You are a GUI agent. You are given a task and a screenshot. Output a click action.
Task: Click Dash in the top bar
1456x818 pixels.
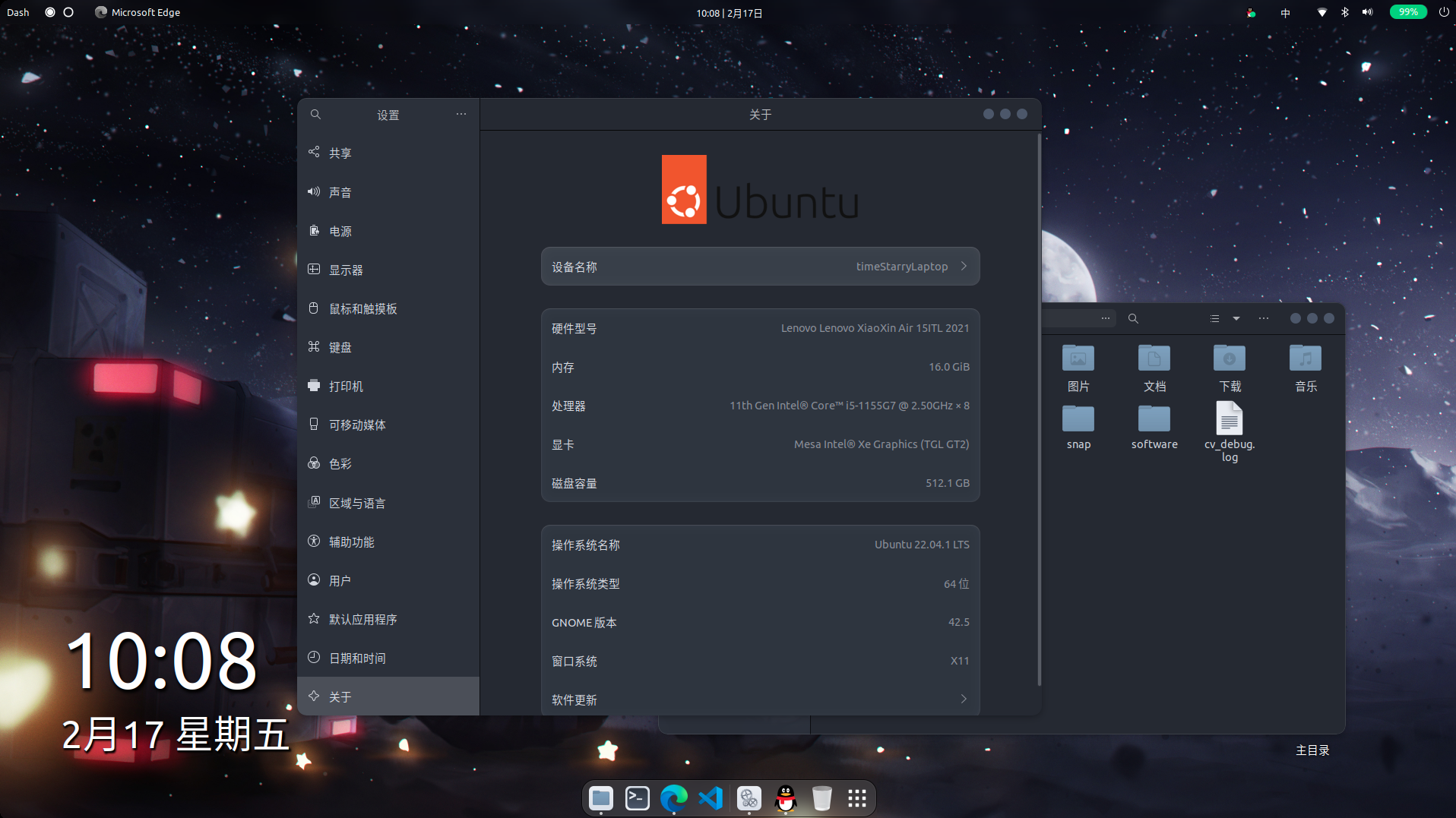tap(18, 12)
